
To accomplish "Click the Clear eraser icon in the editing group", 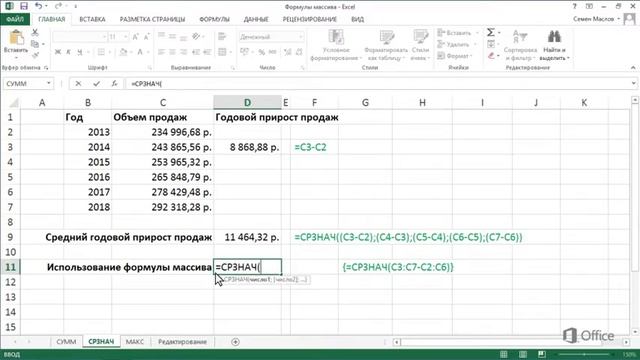I will point(491,56).
